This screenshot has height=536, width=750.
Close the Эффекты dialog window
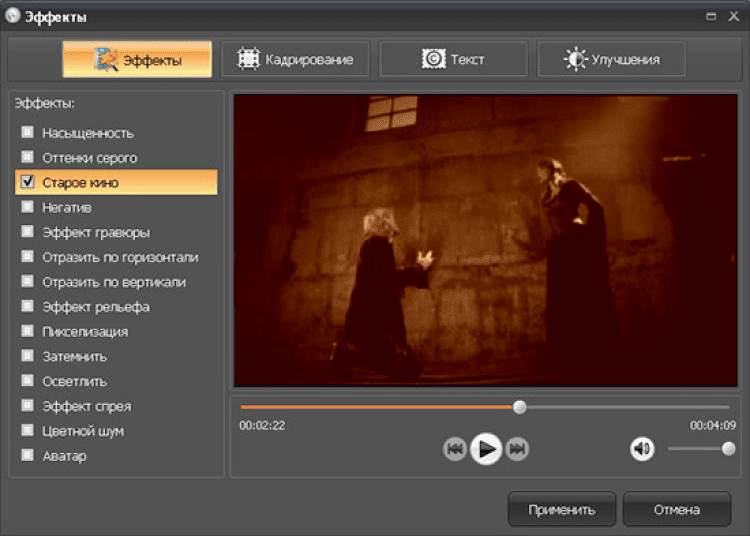(x=734, y=16)
